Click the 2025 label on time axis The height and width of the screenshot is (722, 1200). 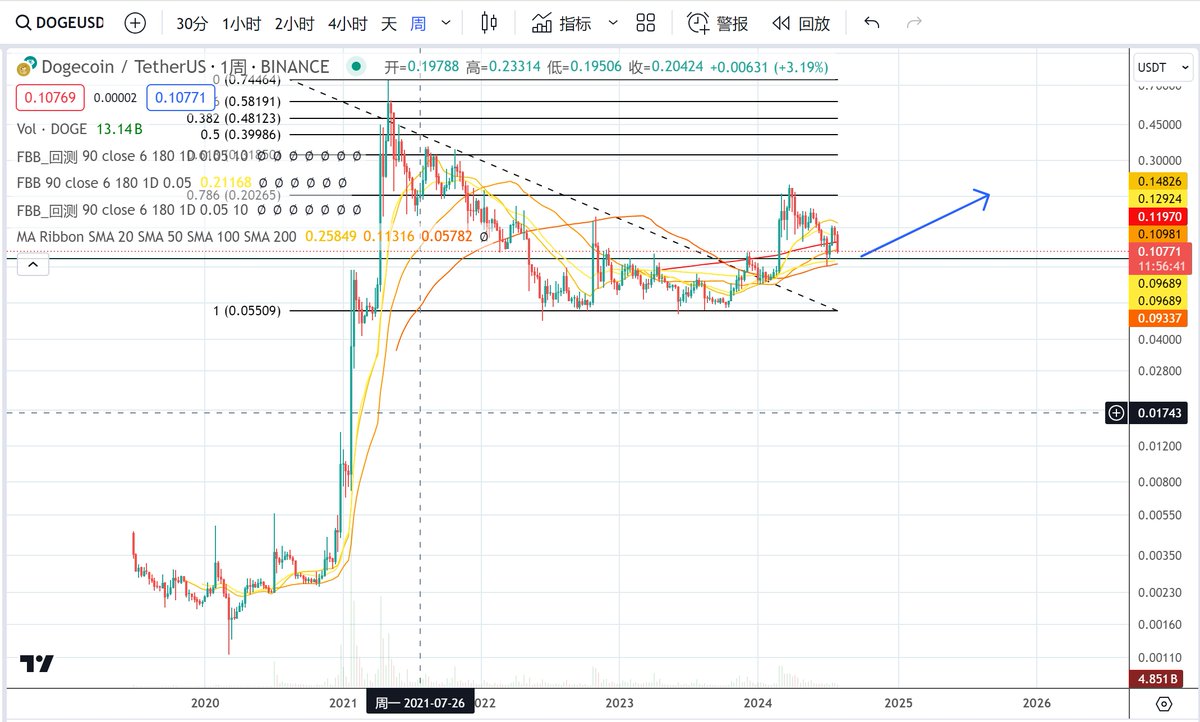click(898, 702)
